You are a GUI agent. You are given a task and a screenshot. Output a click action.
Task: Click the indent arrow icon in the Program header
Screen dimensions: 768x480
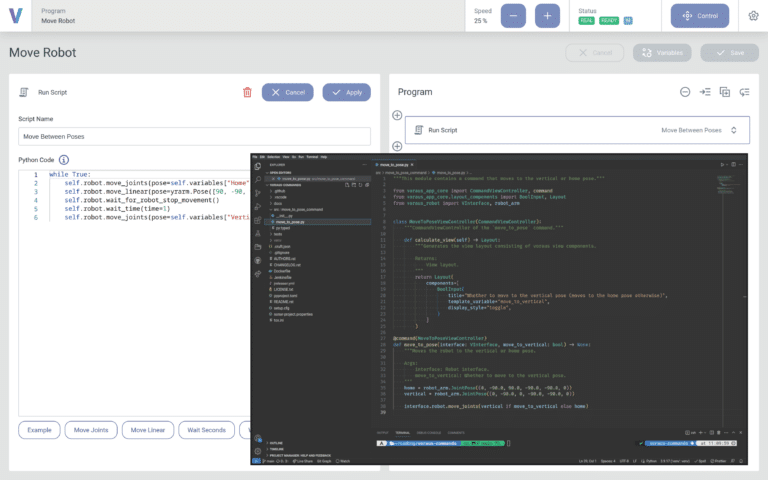(x=705, y=92)
